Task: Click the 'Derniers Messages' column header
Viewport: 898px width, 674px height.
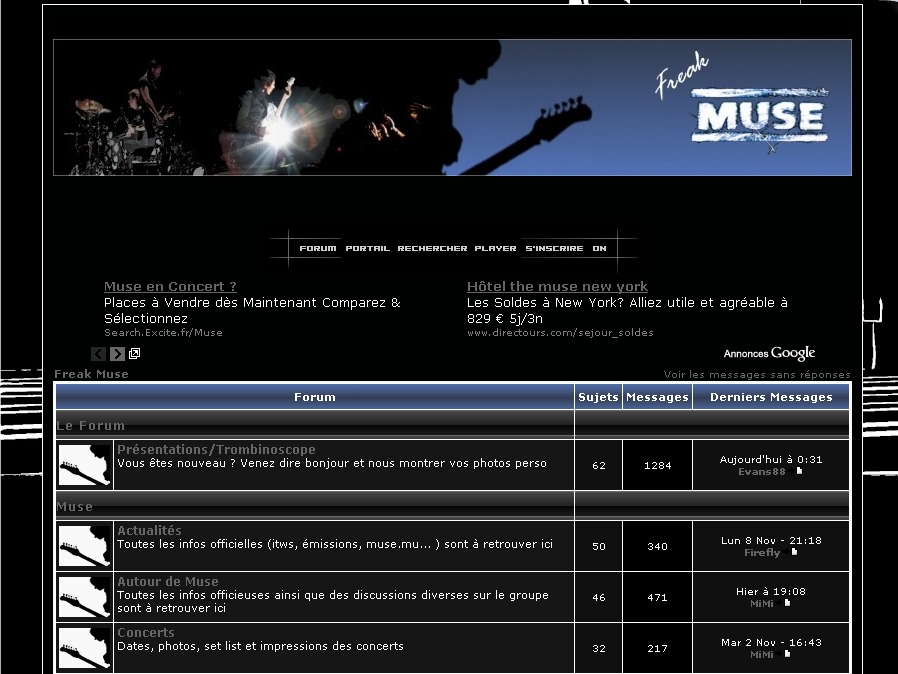Action: pyautogui.click(x=771, y=397)
